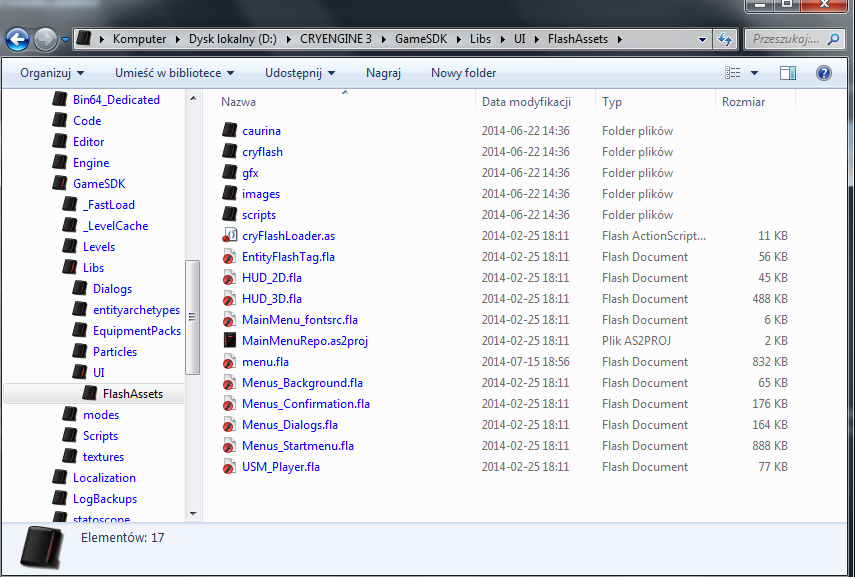Image resolution: width=855 pixels, height=577 pixels.
Task: Click the Back navigation arrow button
Action: 17,39
